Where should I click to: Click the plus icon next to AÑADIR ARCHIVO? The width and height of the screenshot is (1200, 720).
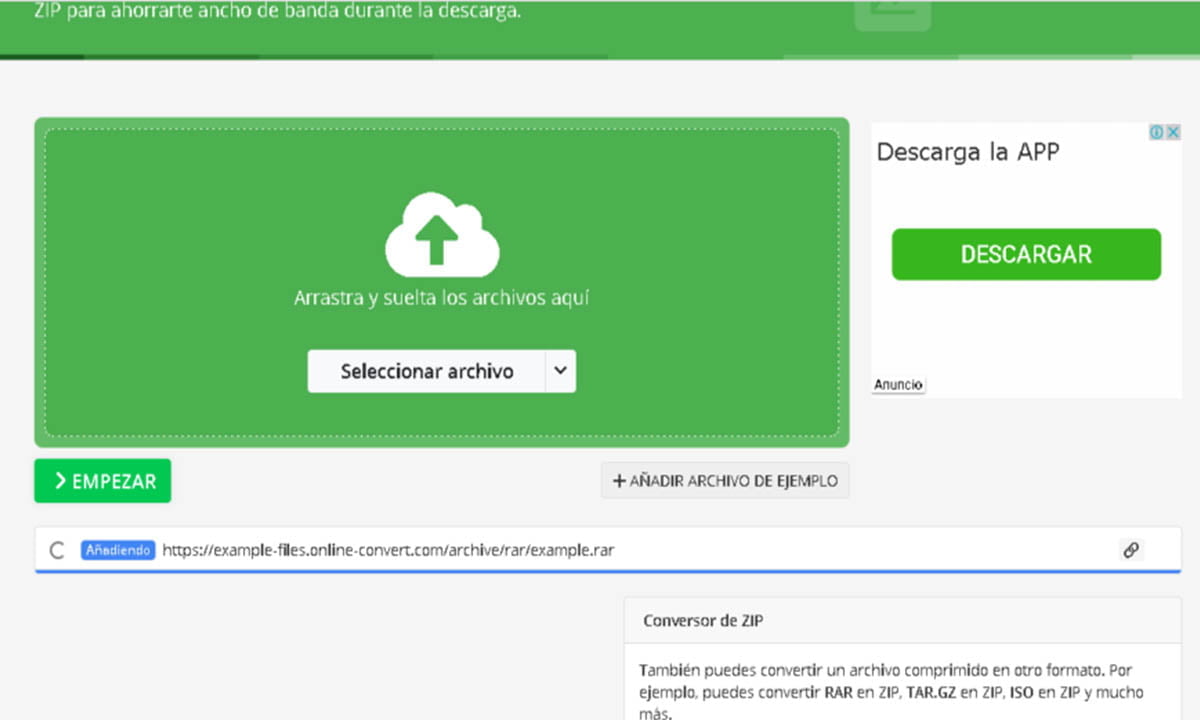click(x=618, y=480)
